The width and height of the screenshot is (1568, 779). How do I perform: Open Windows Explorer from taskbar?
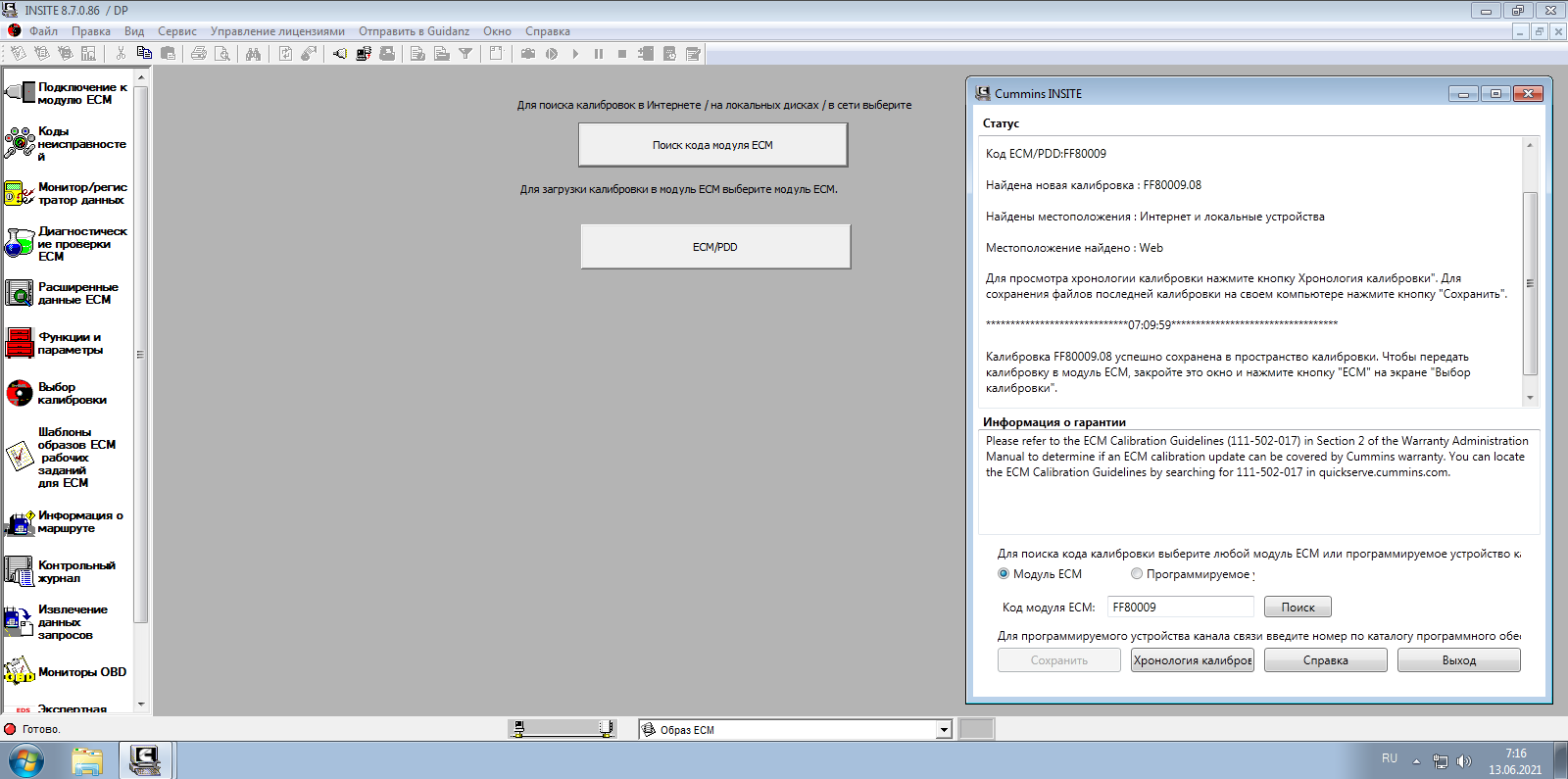click(87, 760)
